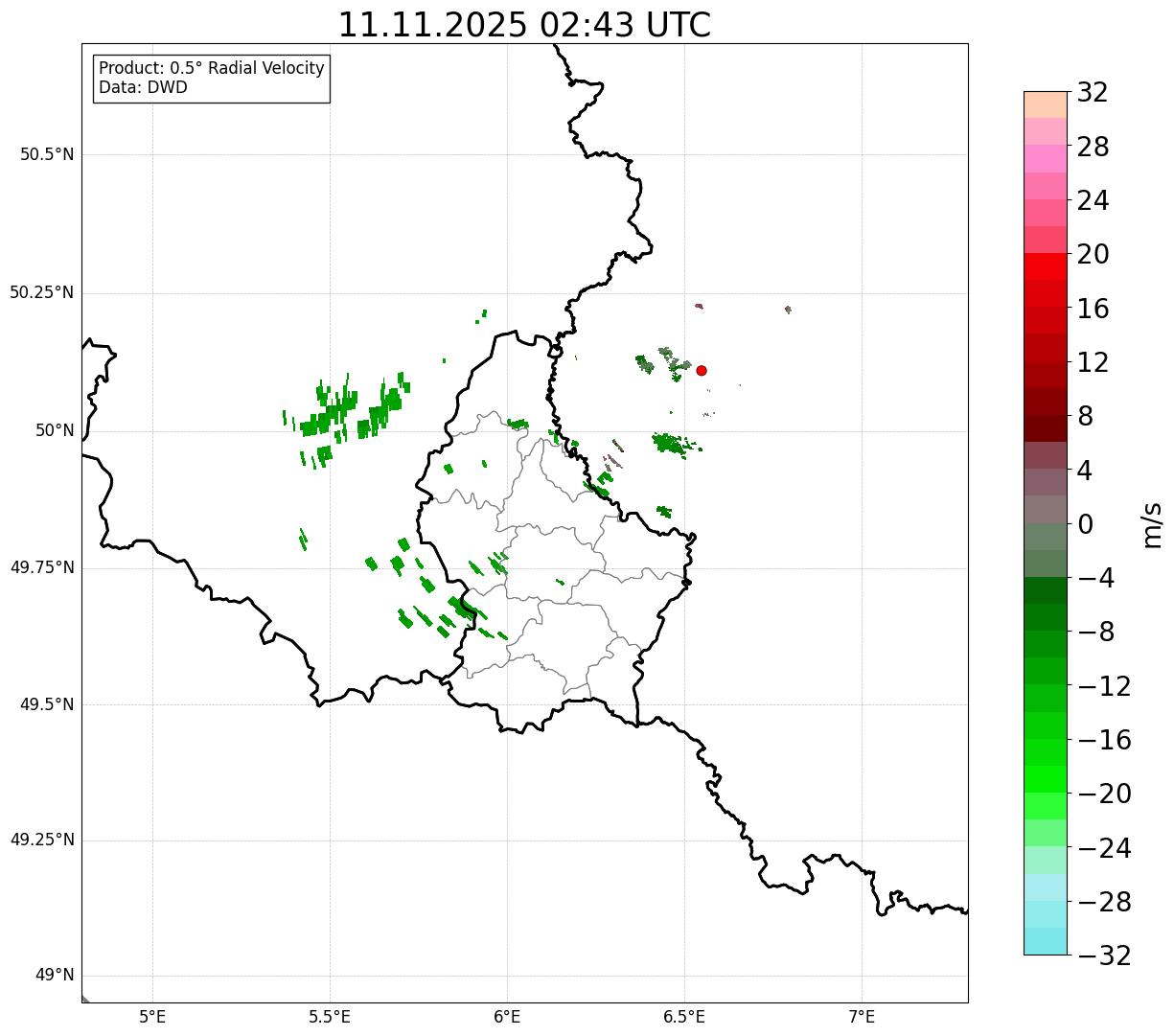Click the colorbar tick value 28
1174x1036 pixels.
point(1093,147)
